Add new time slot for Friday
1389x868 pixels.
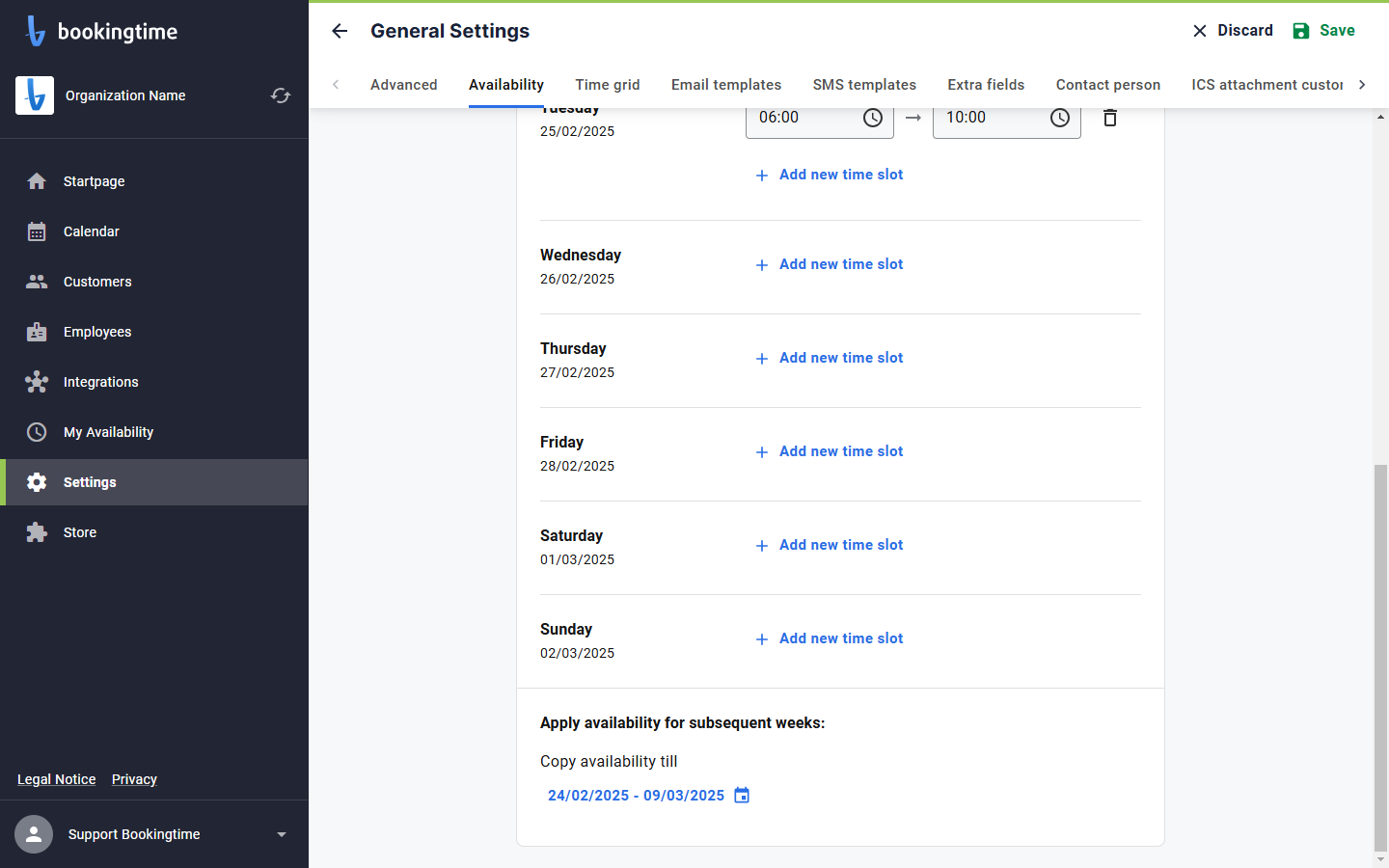point(830,451)
